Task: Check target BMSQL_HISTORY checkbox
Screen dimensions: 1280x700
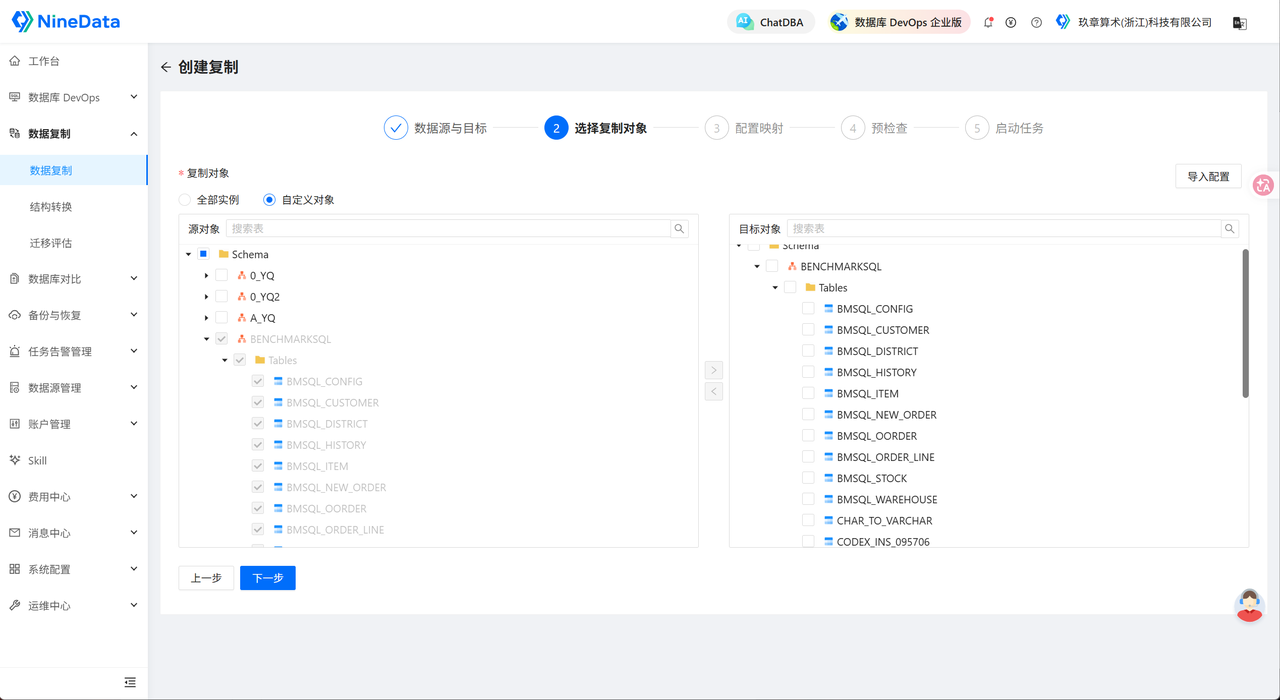Action: point(808,372)
